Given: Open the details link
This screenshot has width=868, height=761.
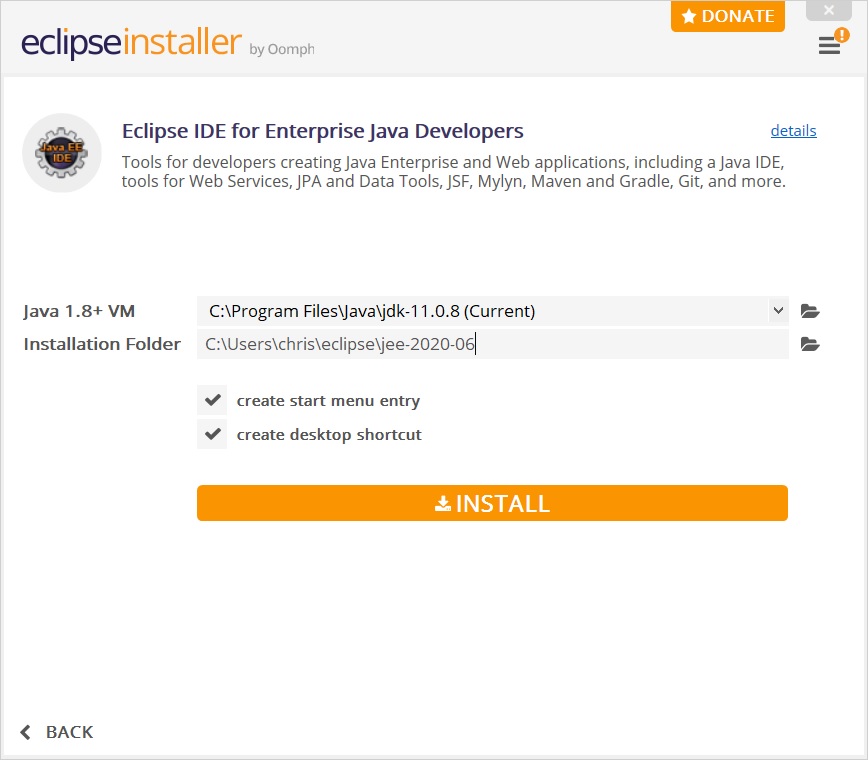Looking at the screenshot, I should tap(793, 131).
